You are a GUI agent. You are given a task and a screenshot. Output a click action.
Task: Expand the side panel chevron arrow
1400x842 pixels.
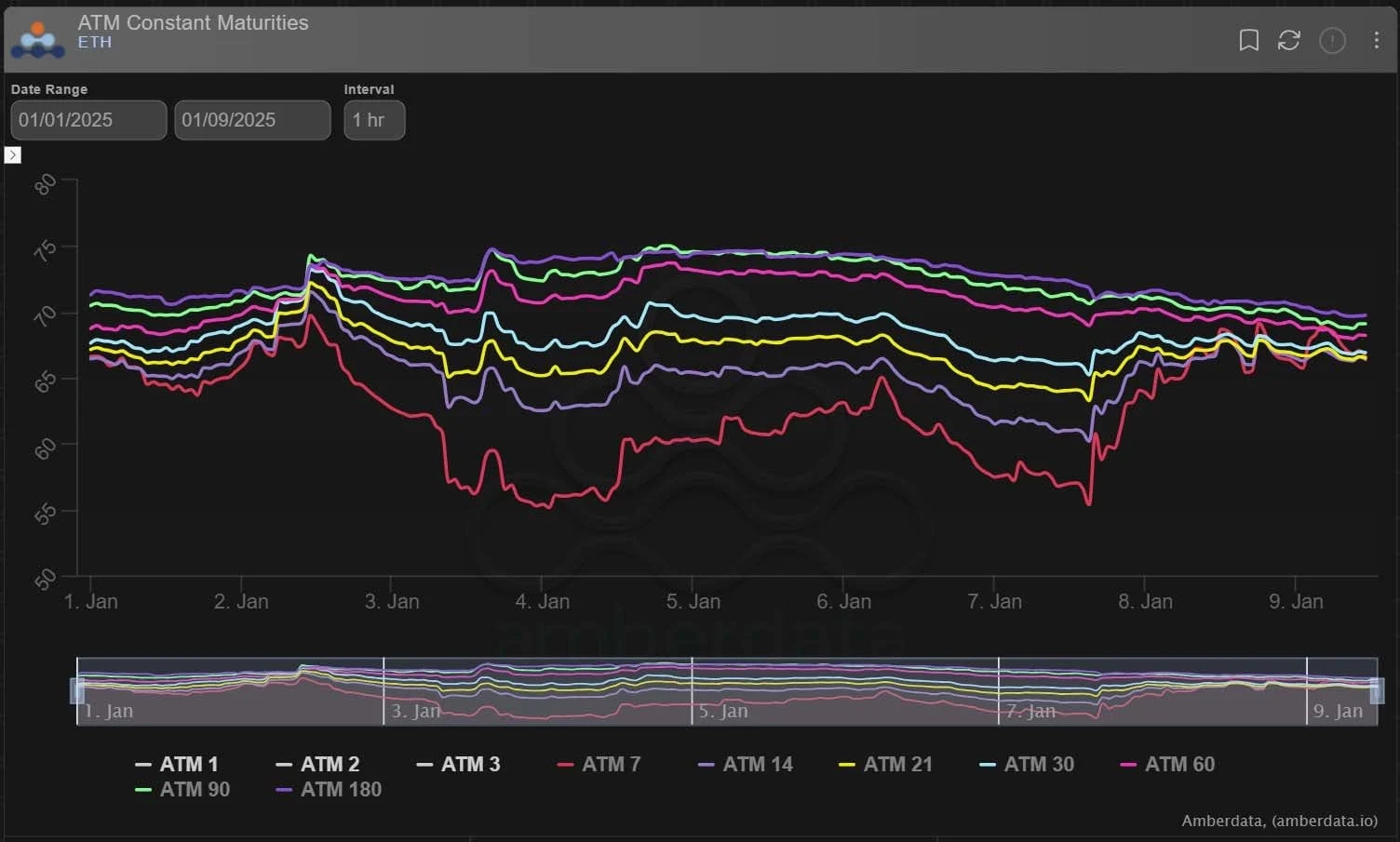click(x=13, y=154)
